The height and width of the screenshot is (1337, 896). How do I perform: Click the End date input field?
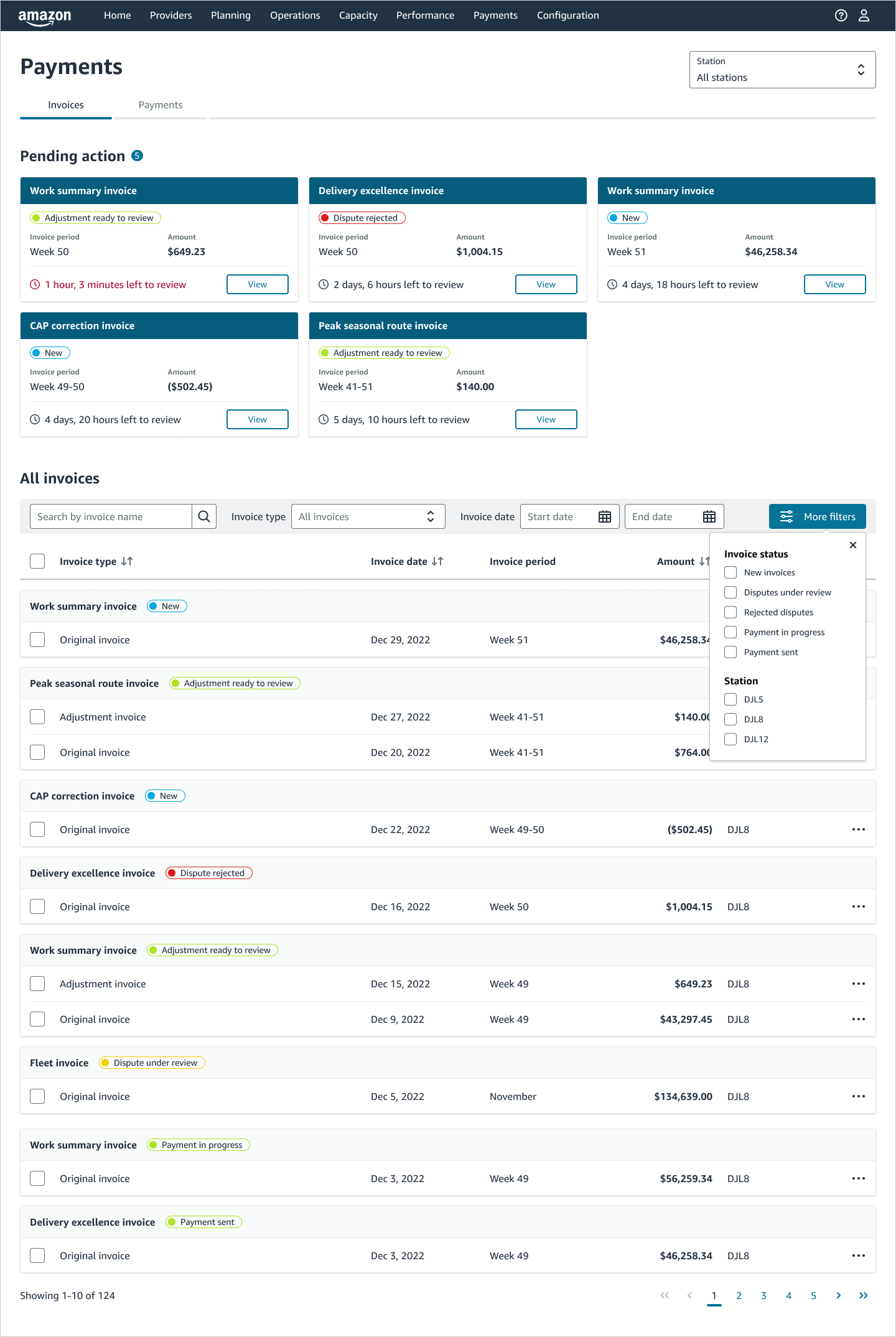pyautogui.click(x=674, y=516)
